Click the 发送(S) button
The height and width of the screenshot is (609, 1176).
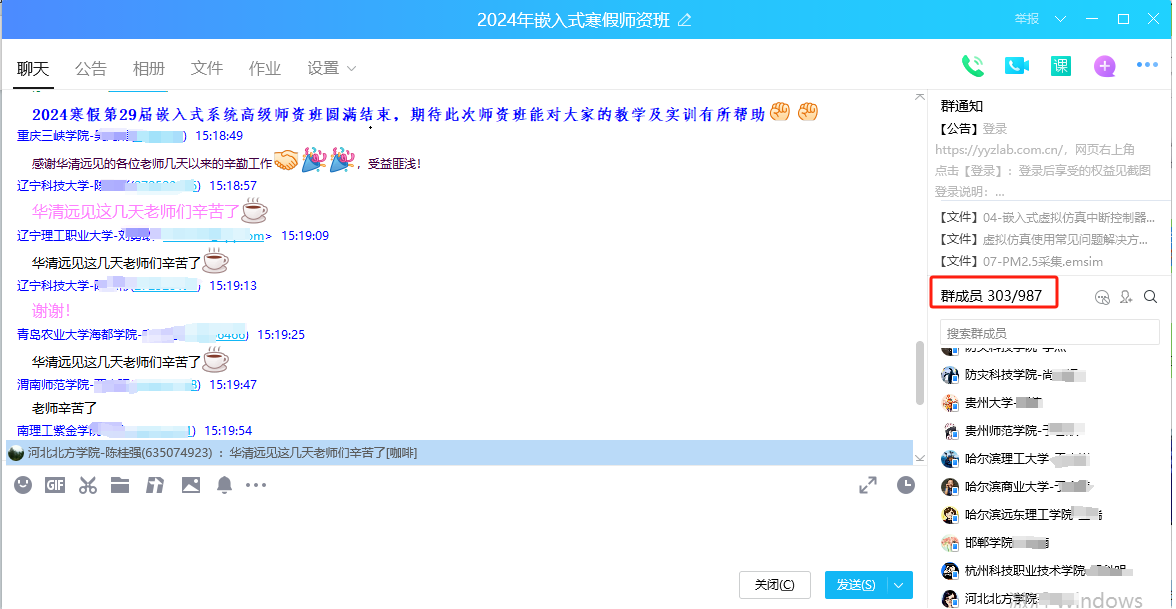pyautogui.click(x=856, y=585)
